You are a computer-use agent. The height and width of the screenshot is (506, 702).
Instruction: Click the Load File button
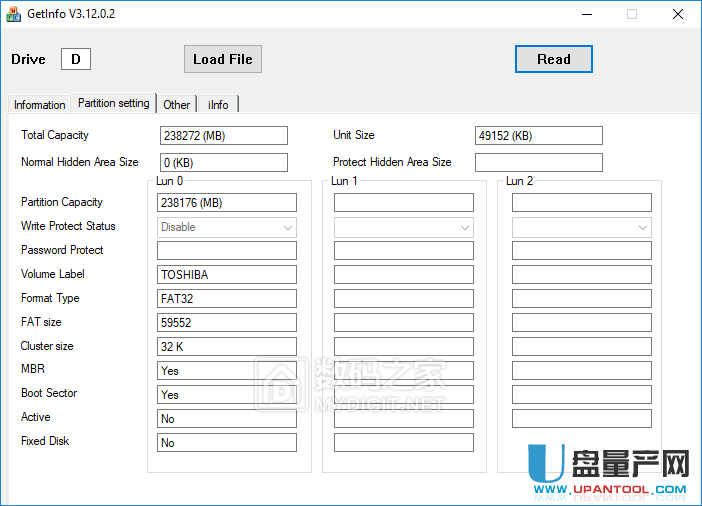point(222,59)
